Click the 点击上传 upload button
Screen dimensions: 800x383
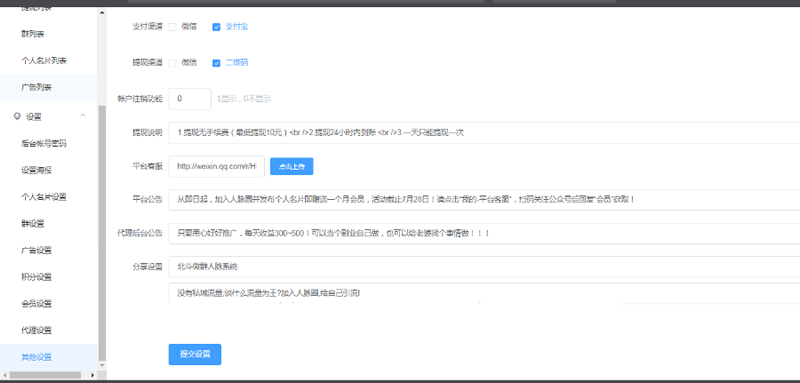(x=291, y=167)
